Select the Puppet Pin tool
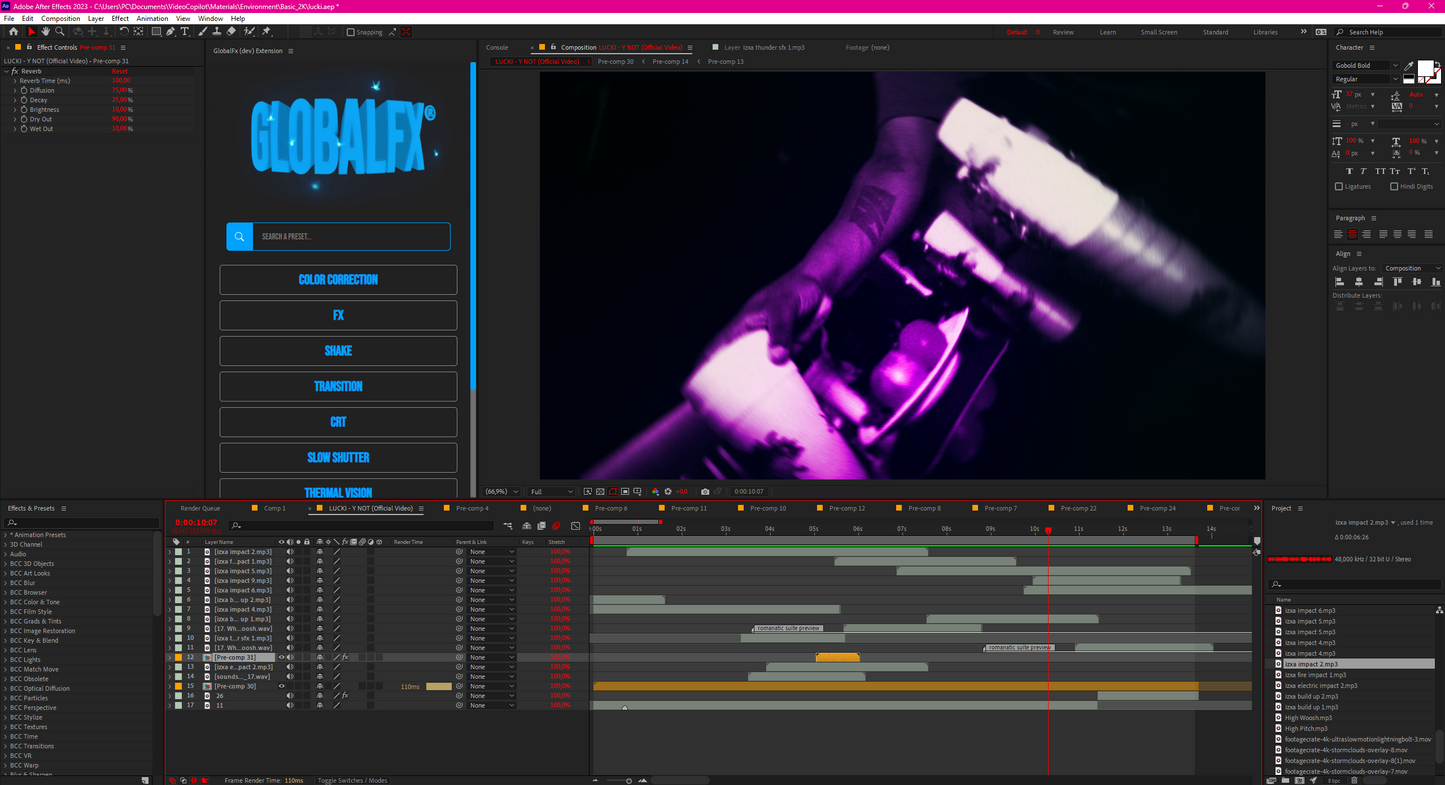The height and width of the screenshot is (785, 1445). click(x=266, y=32)
